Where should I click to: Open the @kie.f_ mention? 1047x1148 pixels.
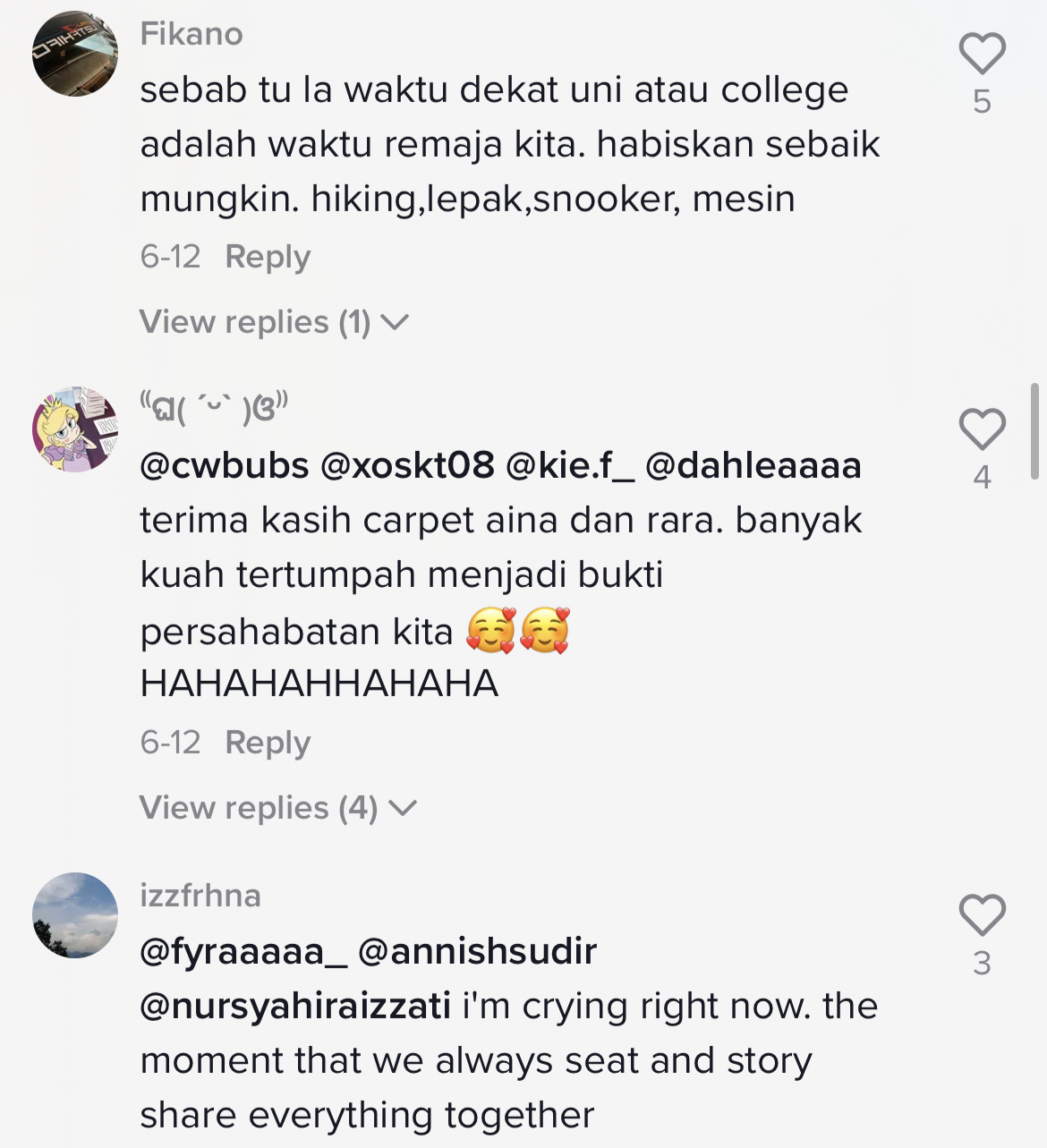[570, 465]
